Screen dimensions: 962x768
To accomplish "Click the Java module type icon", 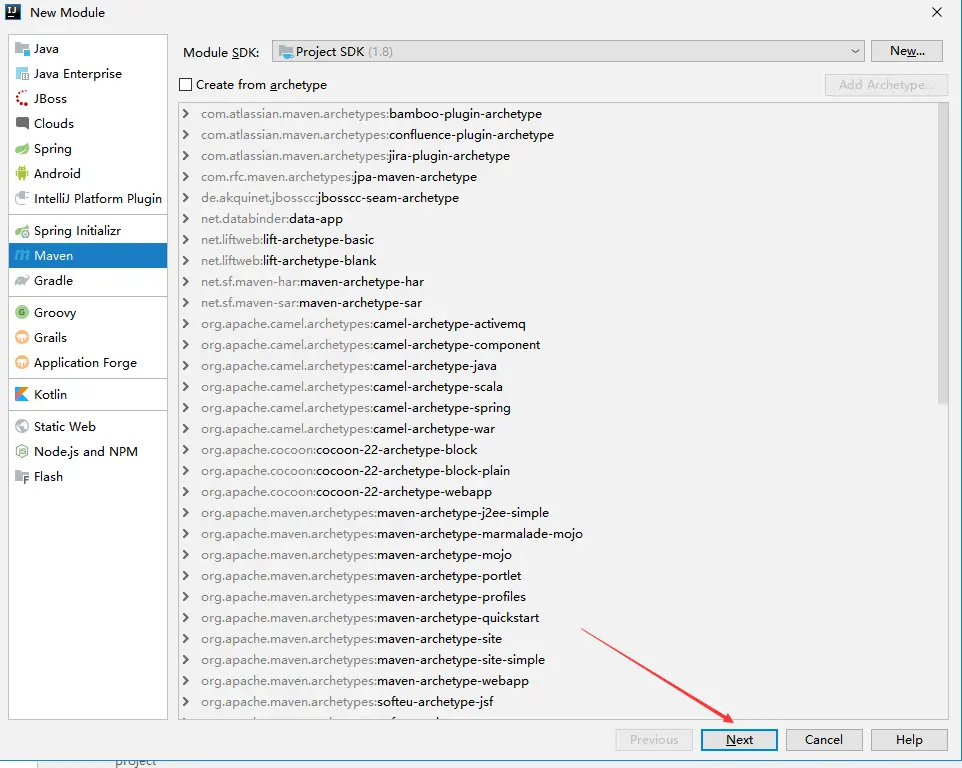I will click(22, 48).
